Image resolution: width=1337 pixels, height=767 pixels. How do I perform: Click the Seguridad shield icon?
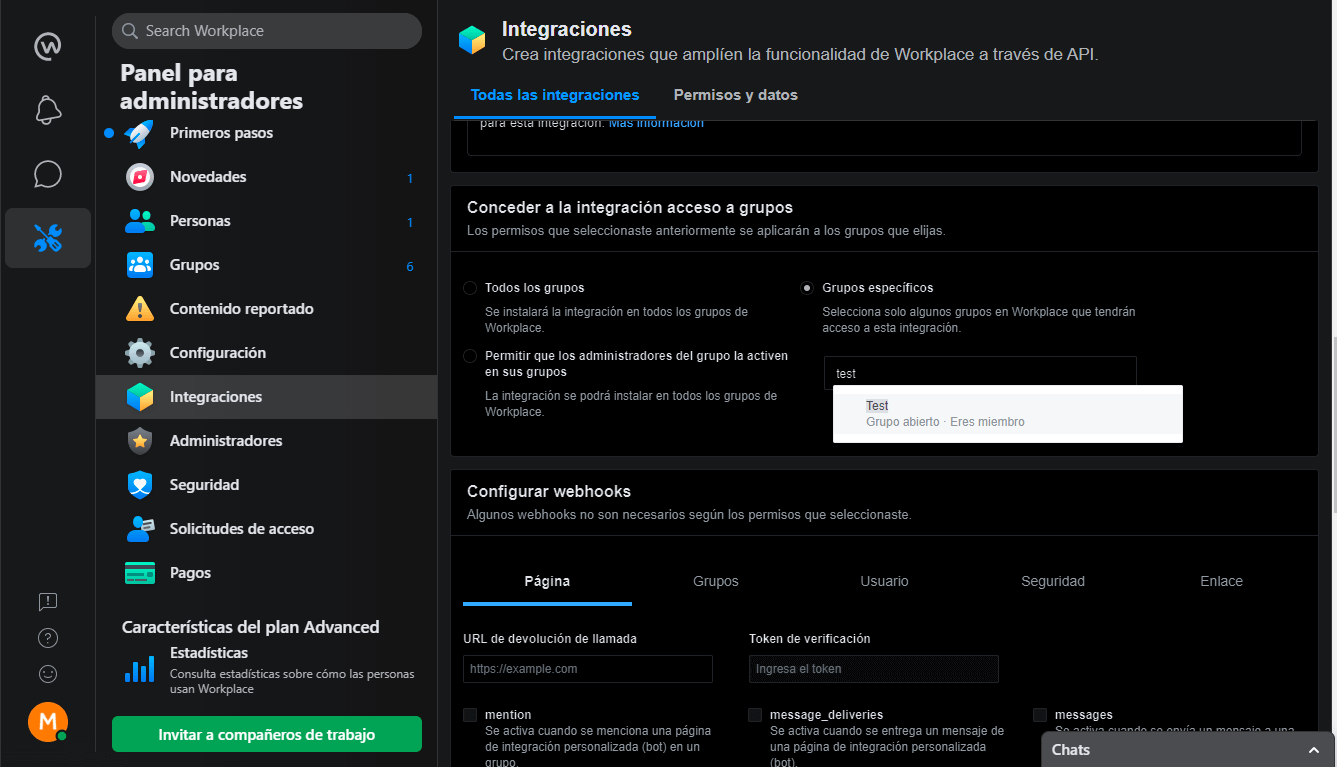click(140, 485)
